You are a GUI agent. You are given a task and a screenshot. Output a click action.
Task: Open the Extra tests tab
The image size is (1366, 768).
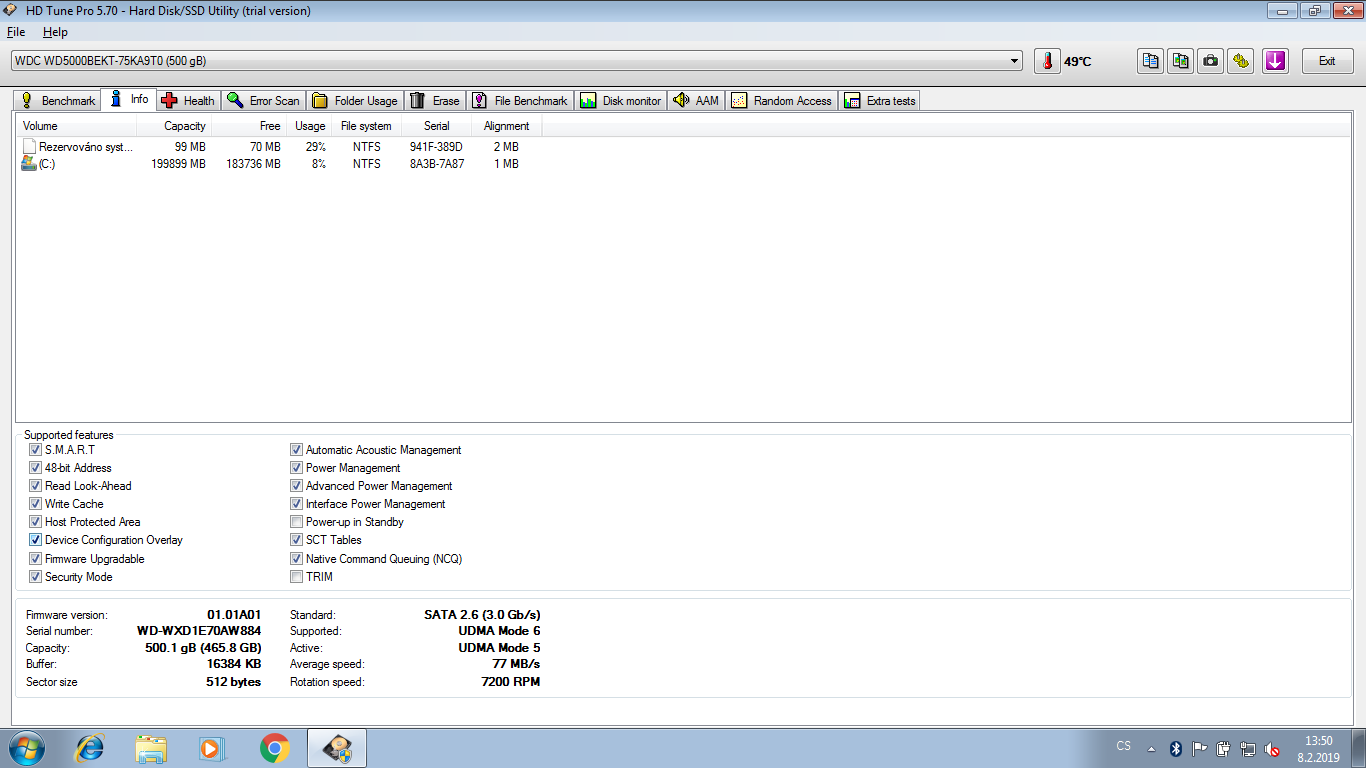click(880, 101)
